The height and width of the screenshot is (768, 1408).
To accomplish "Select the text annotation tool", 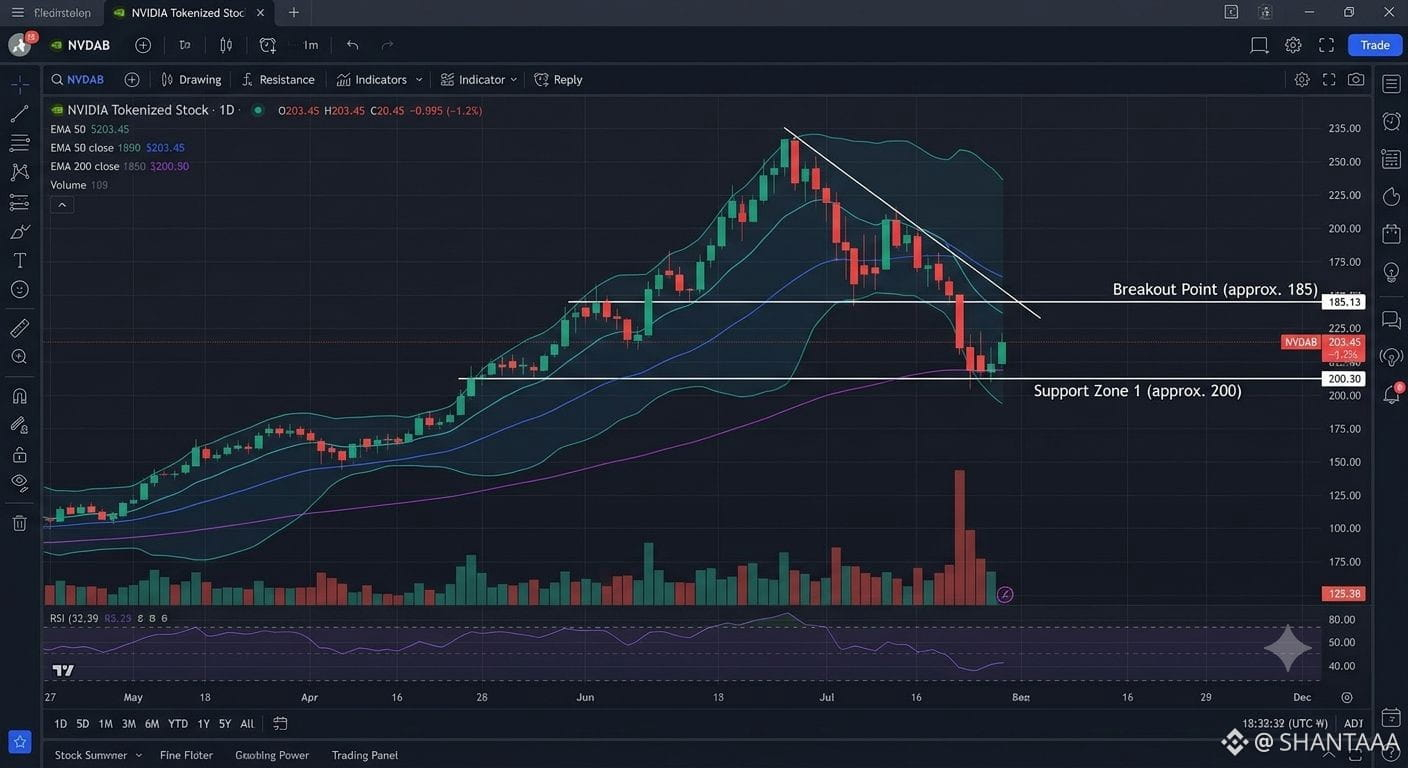I will coord(19,260).
